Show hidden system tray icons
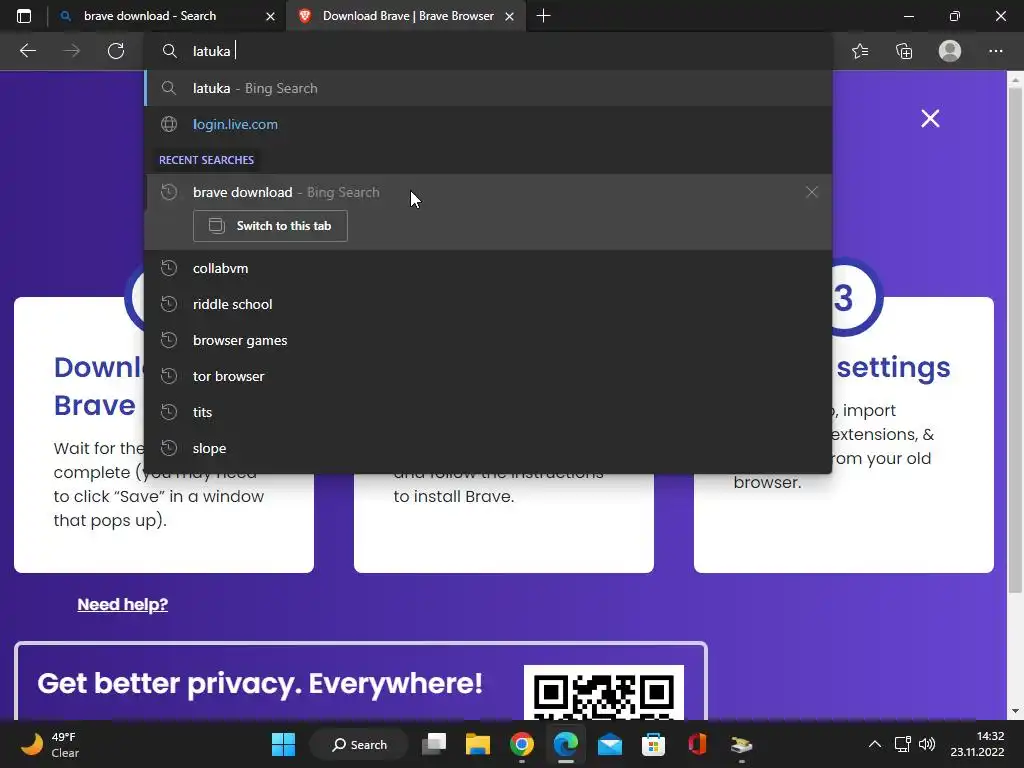This screenshot has width=1024, height=768. 875,744
